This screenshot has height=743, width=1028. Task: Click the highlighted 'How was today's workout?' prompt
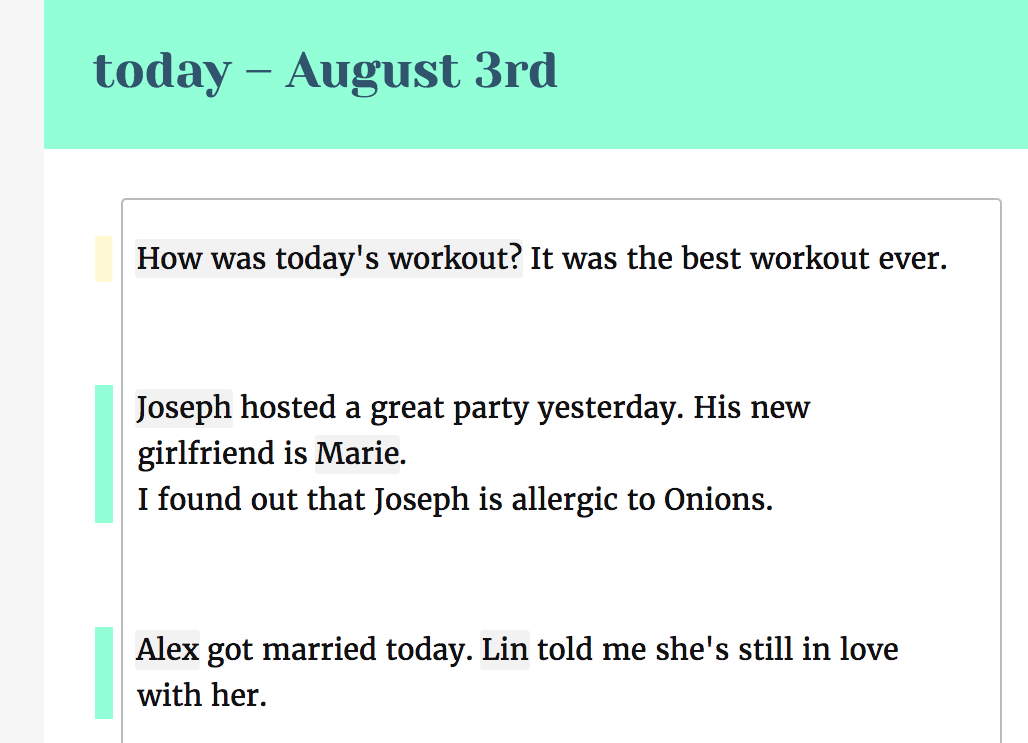(329, 258)
